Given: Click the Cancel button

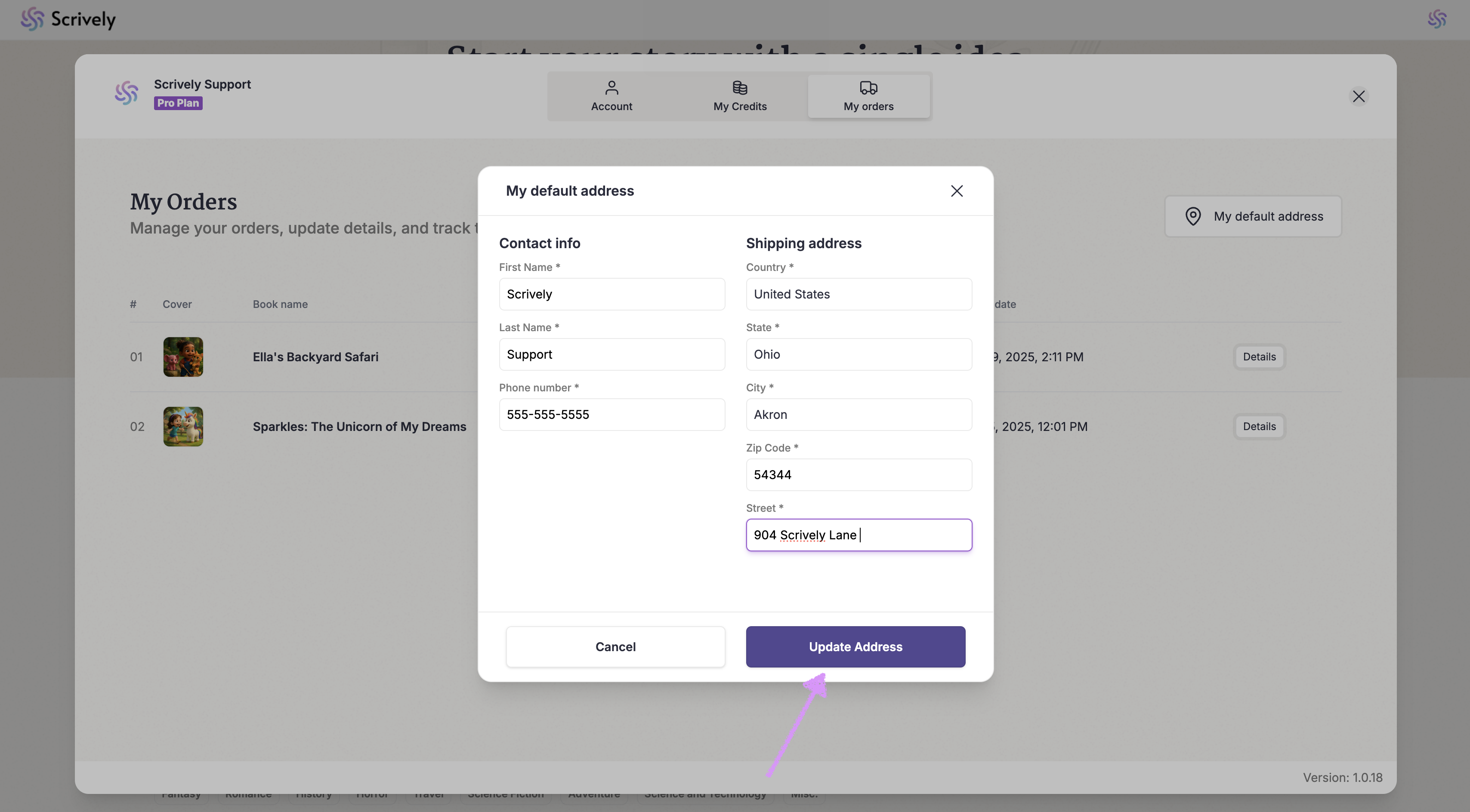Looking at the screenshot, I should (x=615, y=647).
